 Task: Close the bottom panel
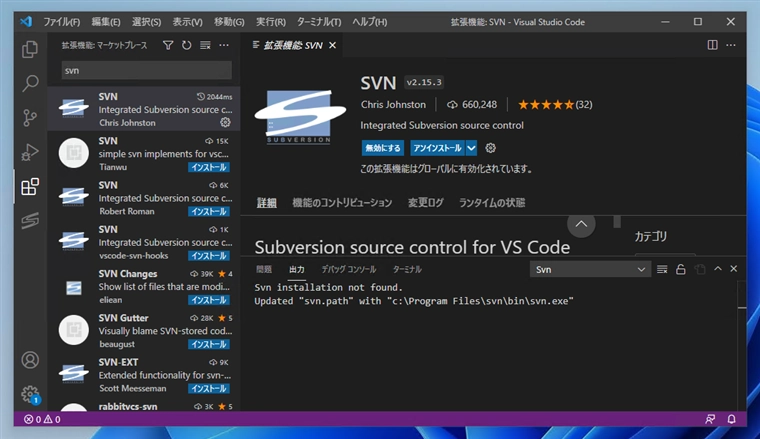click(734, 269)
